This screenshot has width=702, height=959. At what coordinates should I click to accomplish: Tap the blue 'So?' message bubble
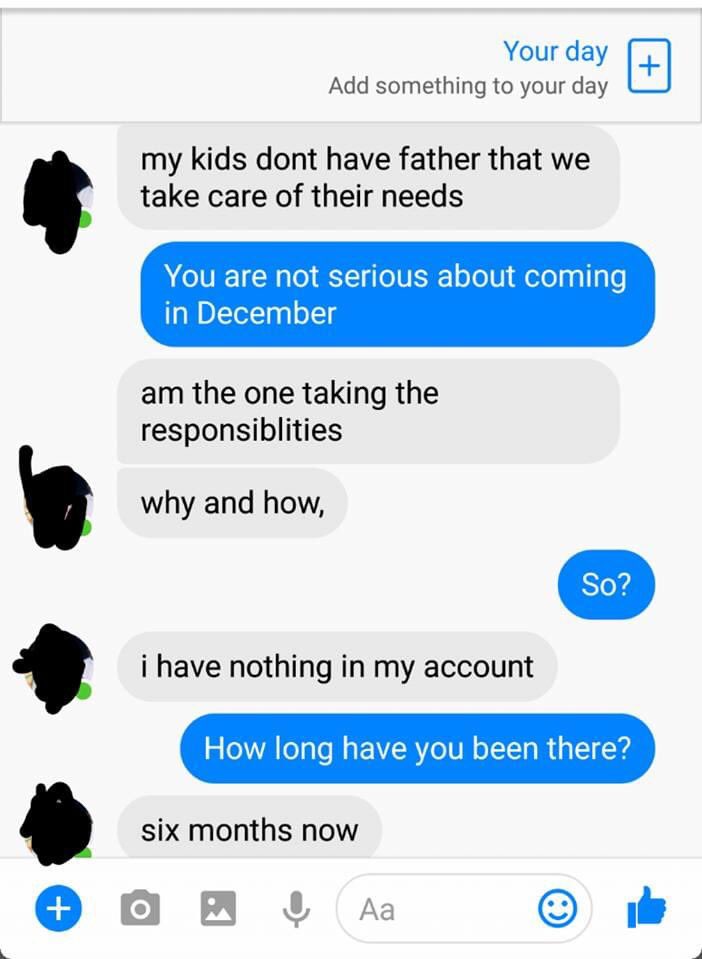[x=606, y=585]
